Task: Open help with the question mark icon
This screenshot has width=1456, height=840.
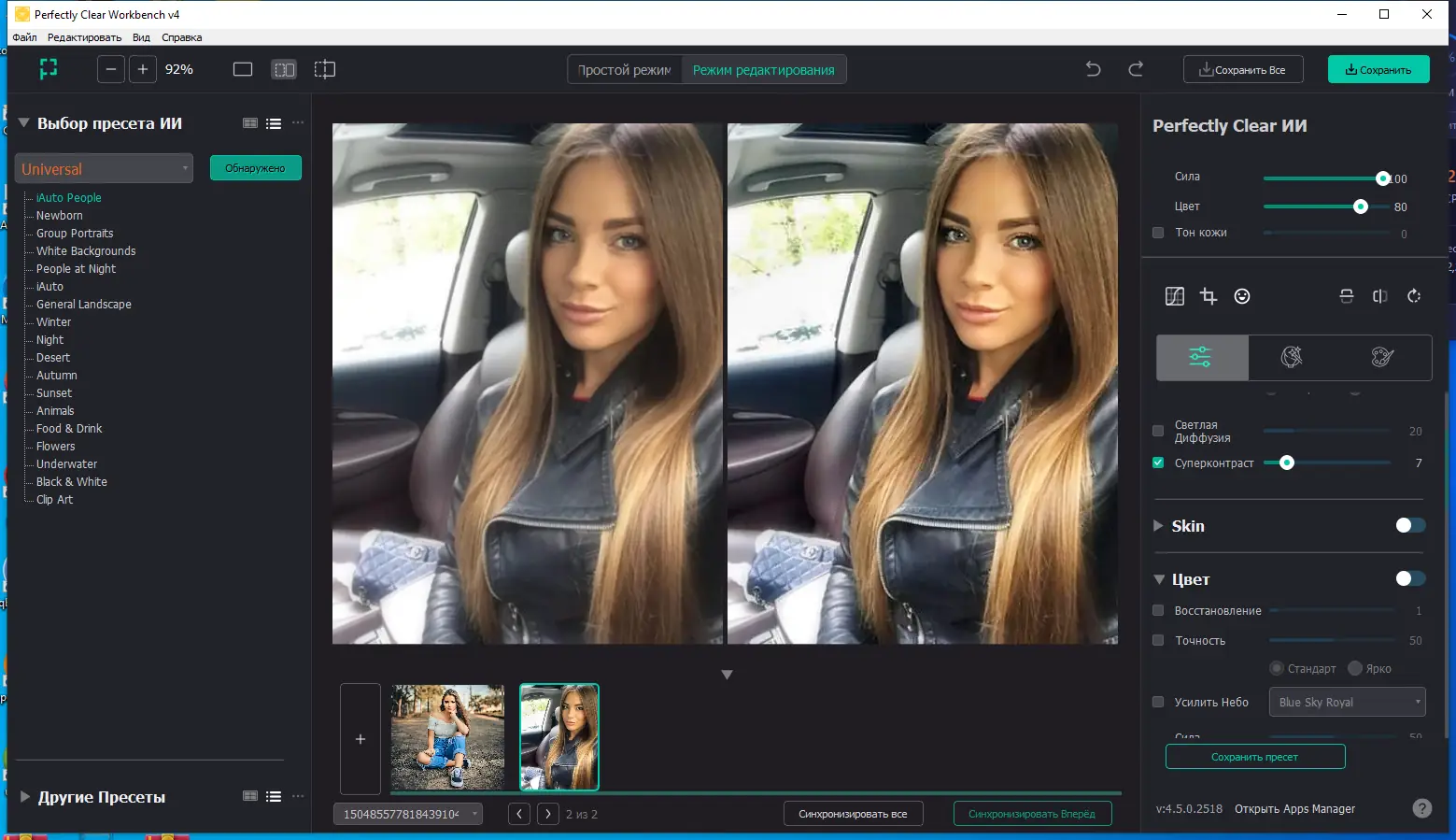Action: pyautogui.click(x=1422, y=809)
